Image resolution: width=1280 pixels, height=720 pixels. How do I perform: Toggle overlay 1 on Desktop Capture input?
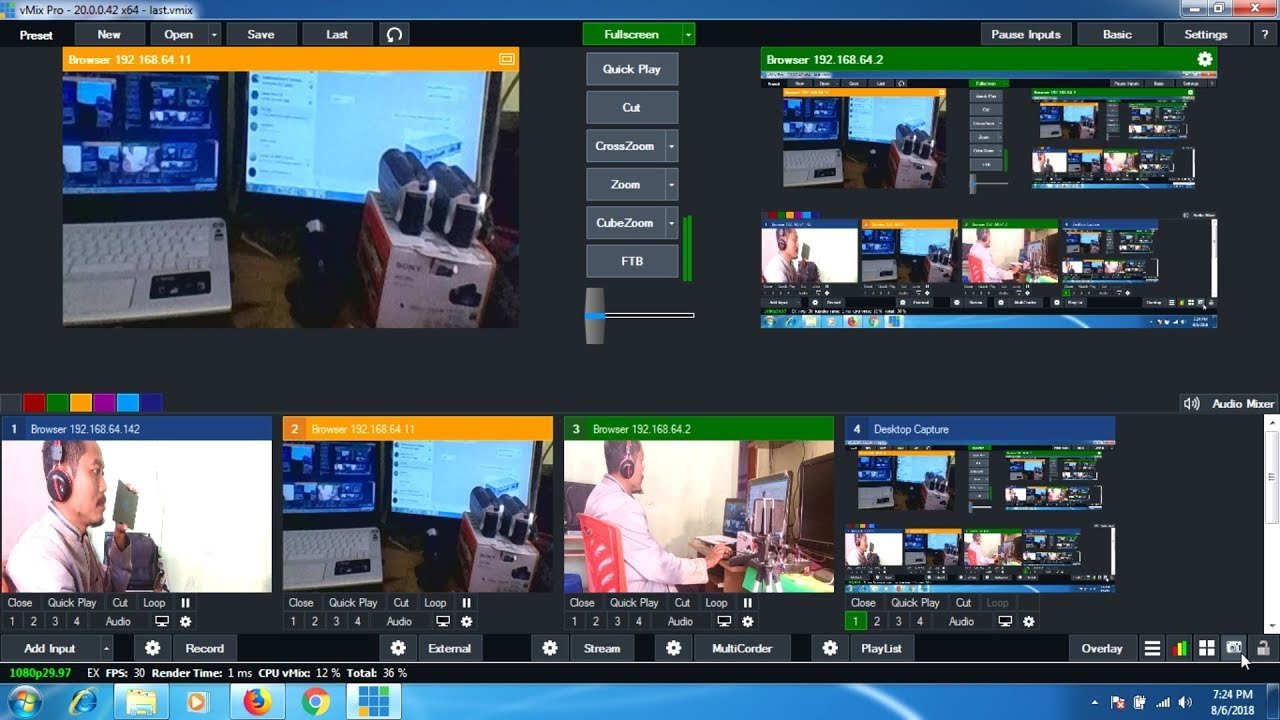click(x=856, y=621)
